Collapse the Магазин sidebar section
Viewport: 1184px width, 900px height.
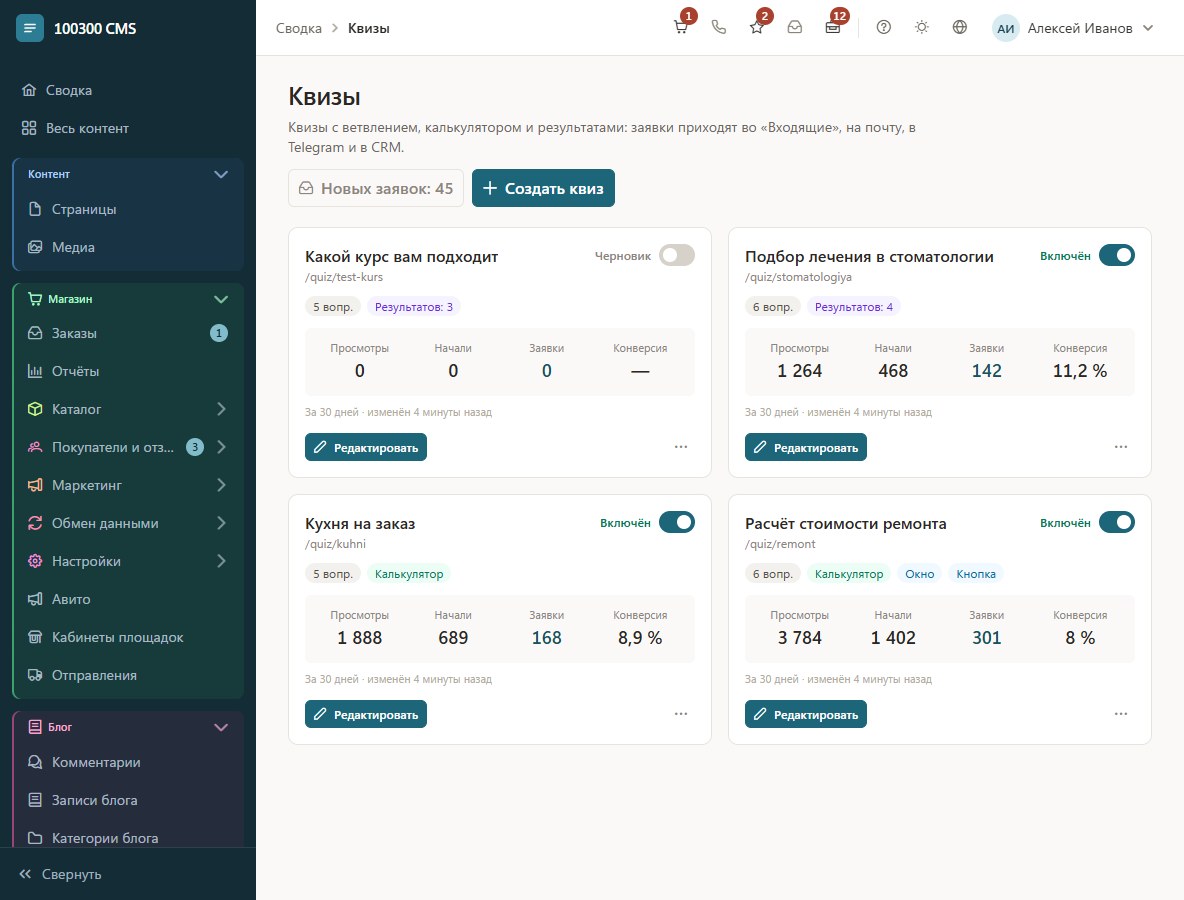point(220,299)
